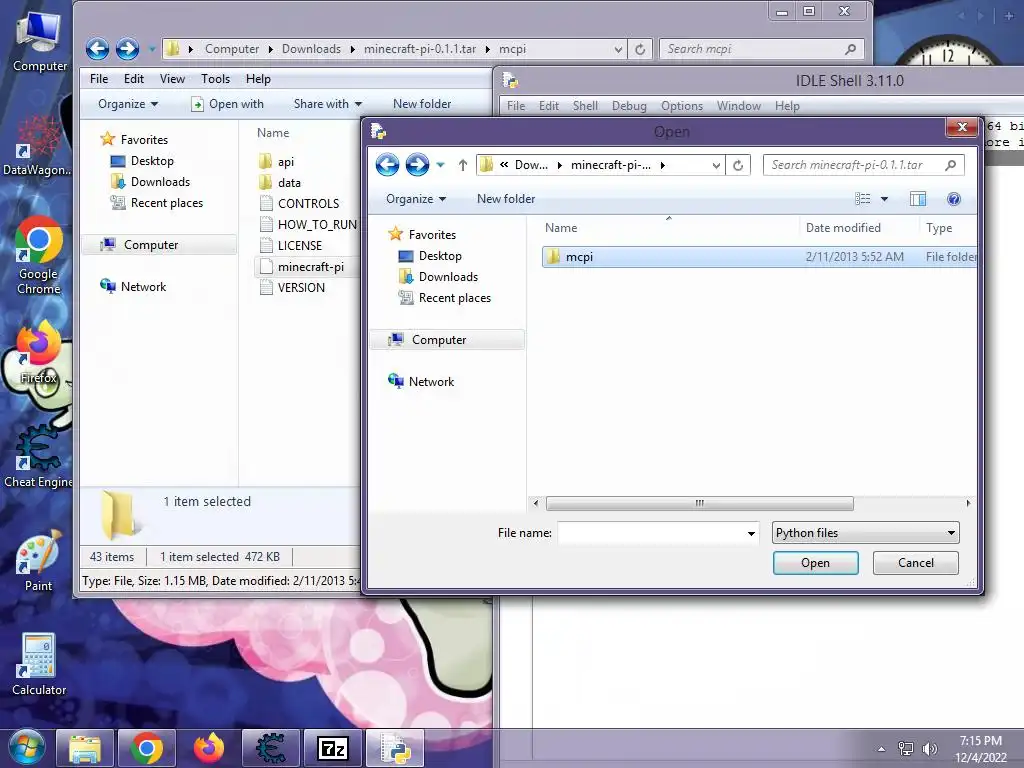The height and width of the screenshot is (768, 1024).
Task: Select the CONTROLS file in Explorer
Action: tap(300, 204)
